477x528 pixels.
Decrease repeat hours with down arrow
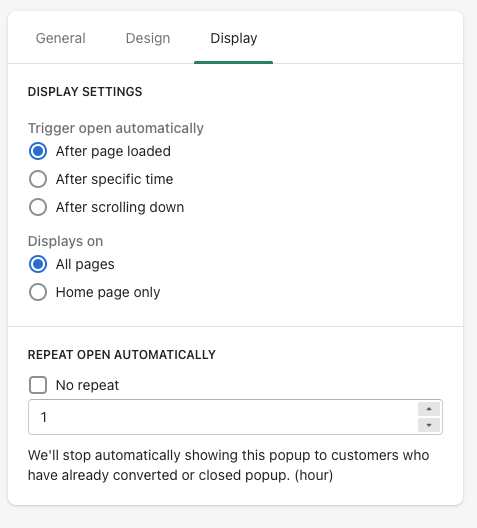click(429, 425)
